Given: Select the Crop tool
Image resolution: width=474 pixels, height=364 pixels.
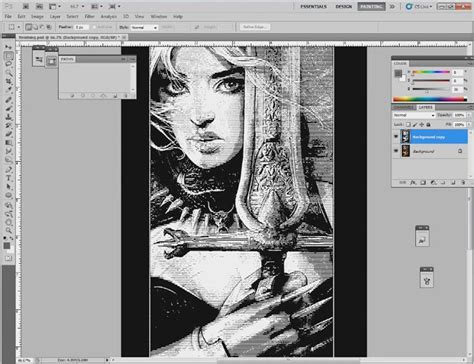Looking at the screenshot, I should [x=8, y=81].
